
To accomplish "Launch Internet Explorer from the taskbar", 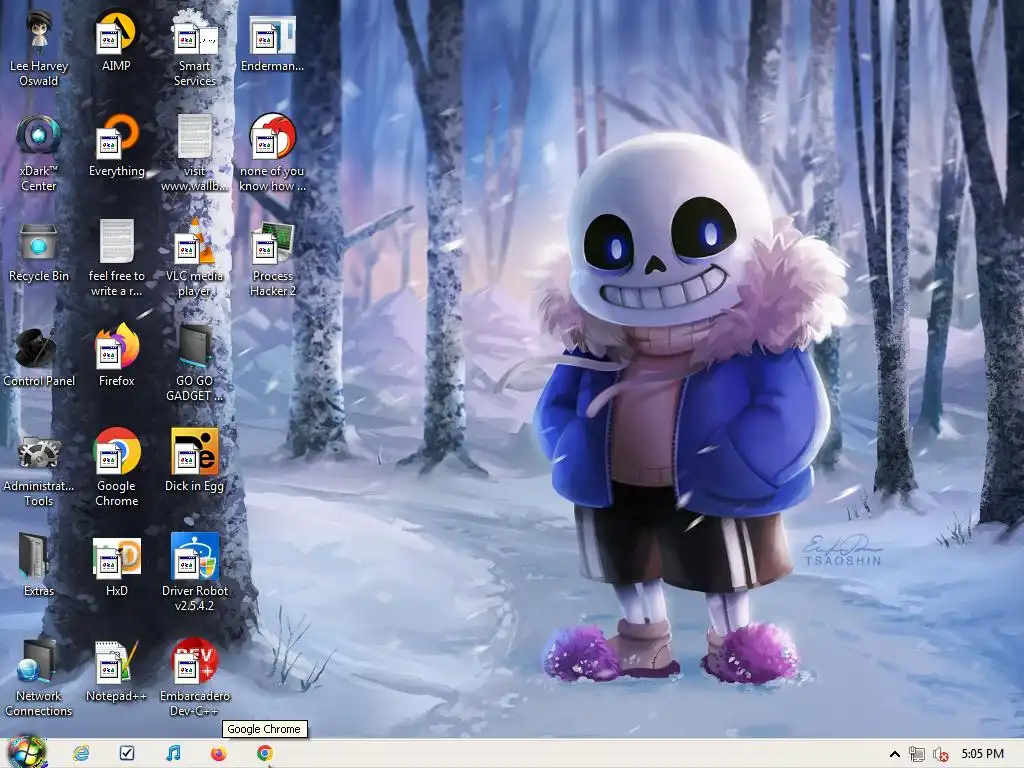I will pos(81,754).
